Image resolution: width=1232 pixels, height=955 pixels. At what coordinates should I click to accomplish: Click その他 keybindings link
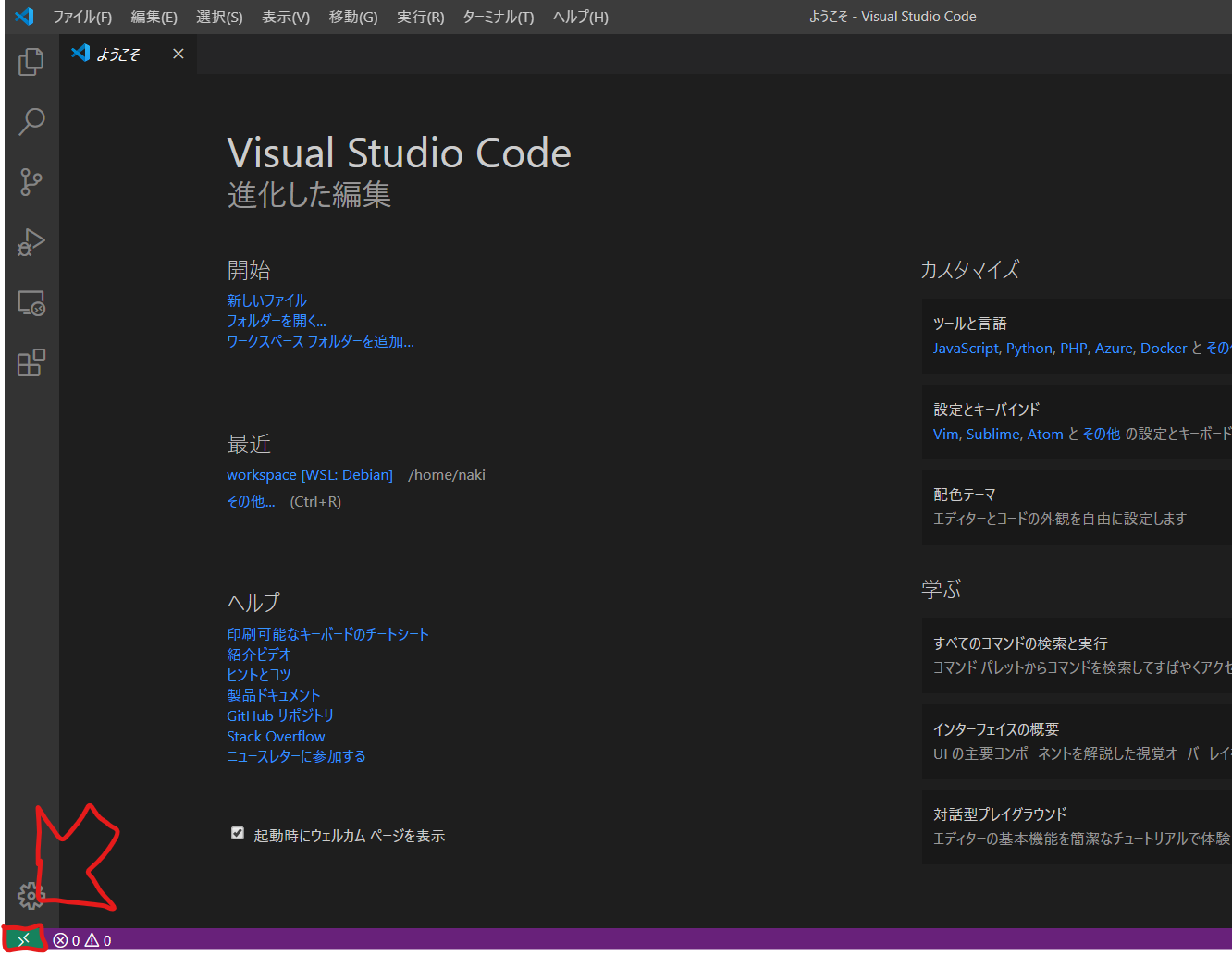[1101, 435]
